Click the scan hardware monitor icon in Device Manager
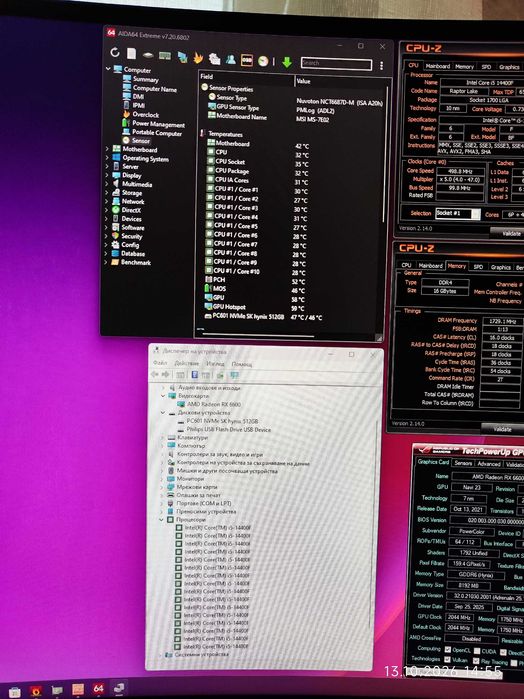Viewport: 524px width, 699px height. pyautogui.click(x=234, y=375)
